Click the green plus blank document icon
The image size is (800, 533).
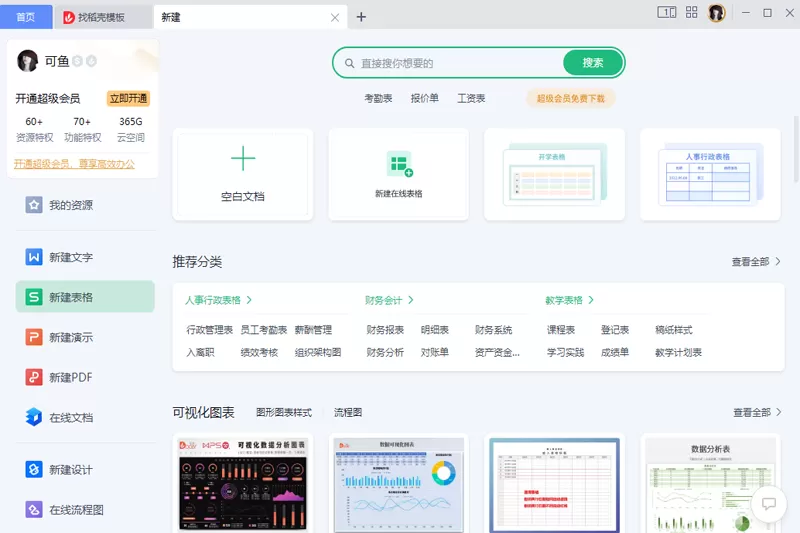click(243, 159)
